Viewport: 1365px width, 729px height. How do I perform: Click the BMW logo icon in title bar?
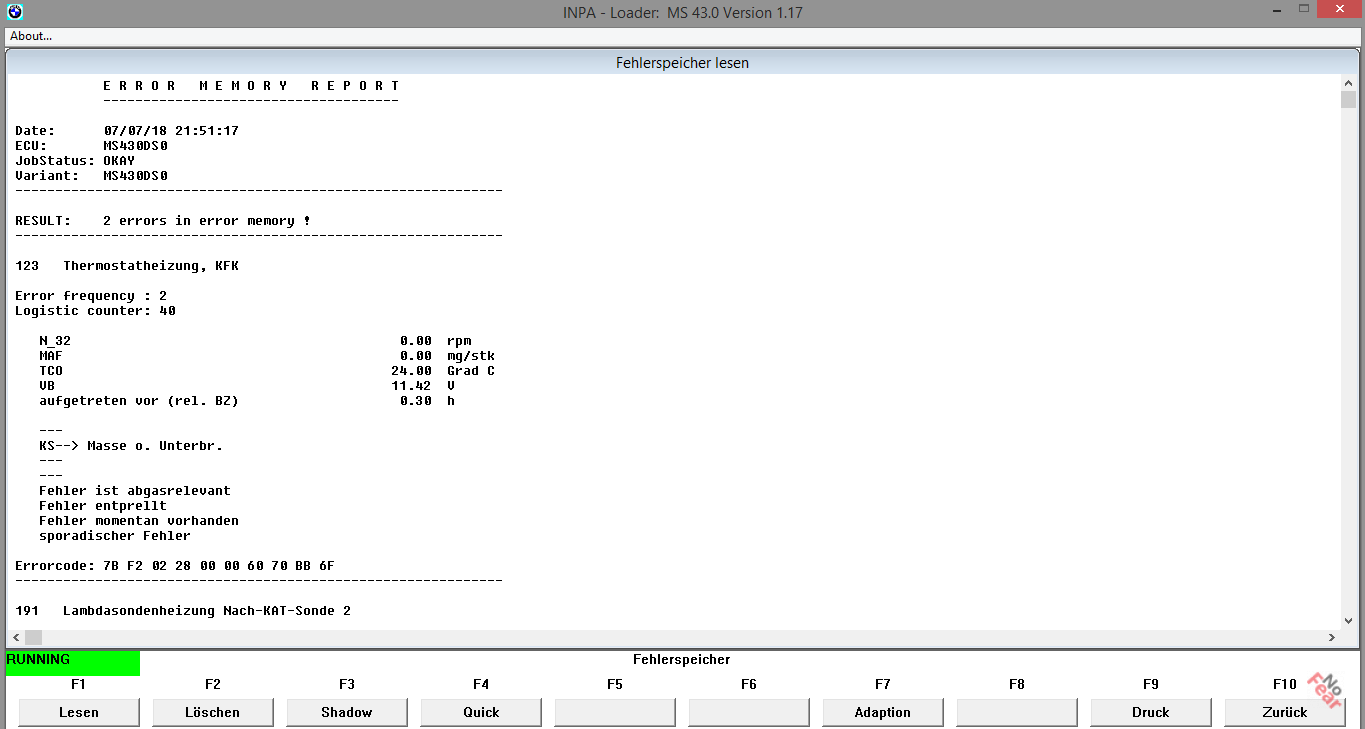[14, 12]
